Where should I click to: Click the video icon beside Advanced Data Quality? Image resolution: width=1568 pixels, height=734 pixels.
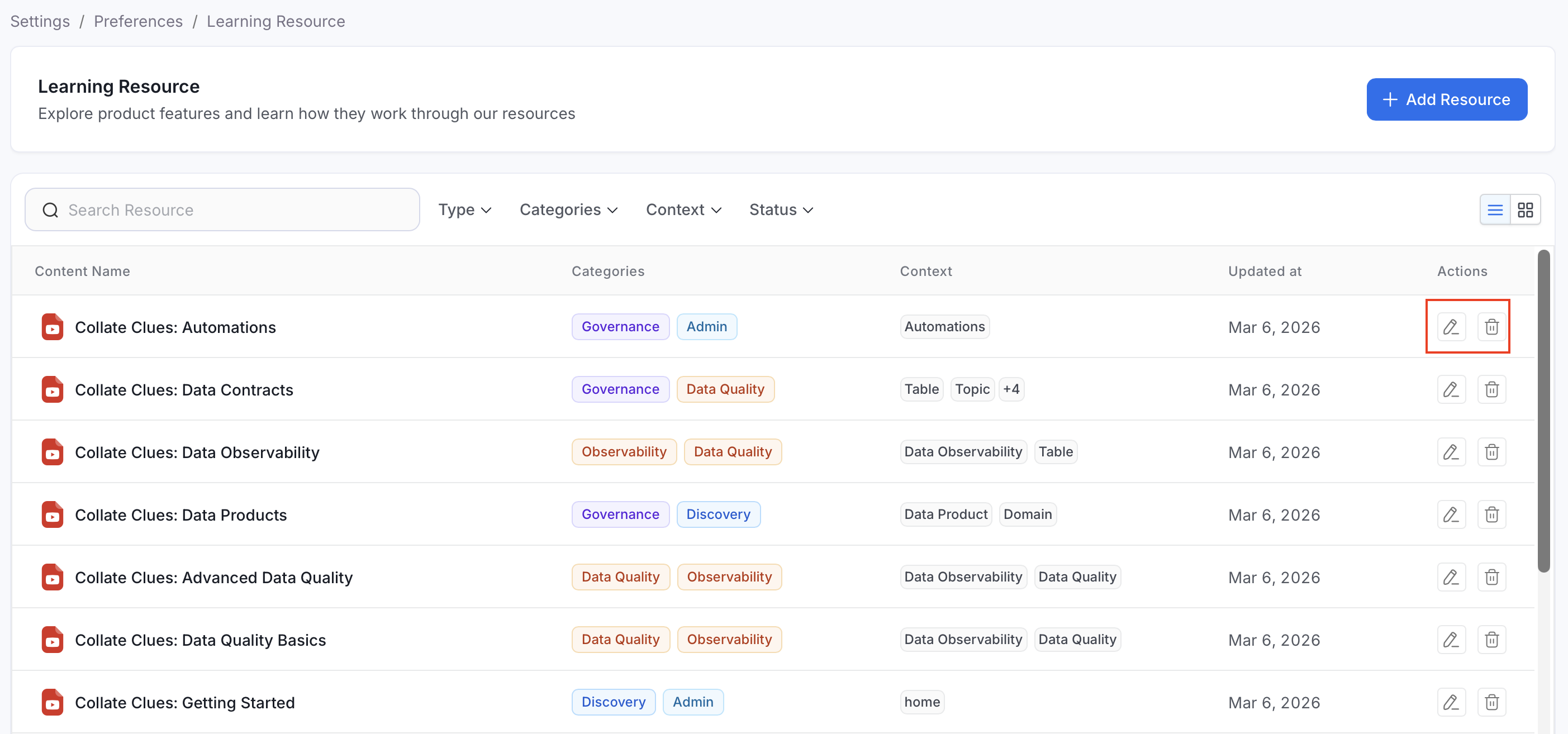coord(53,577)
